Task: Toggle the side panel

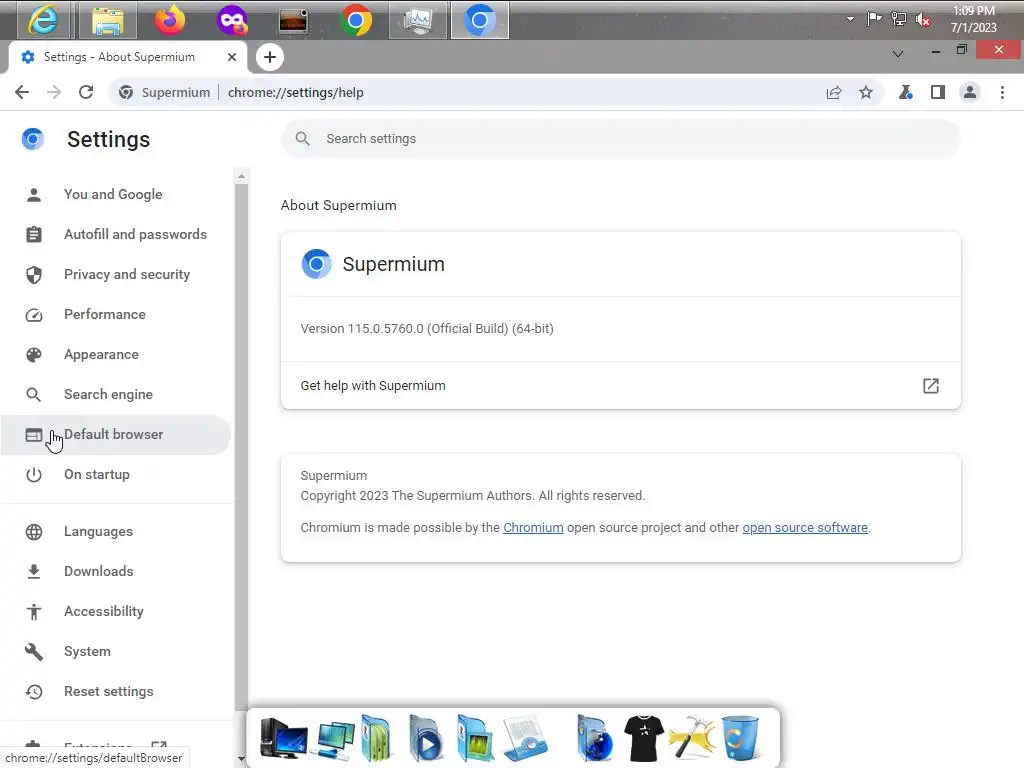Action: click(938, 92)
